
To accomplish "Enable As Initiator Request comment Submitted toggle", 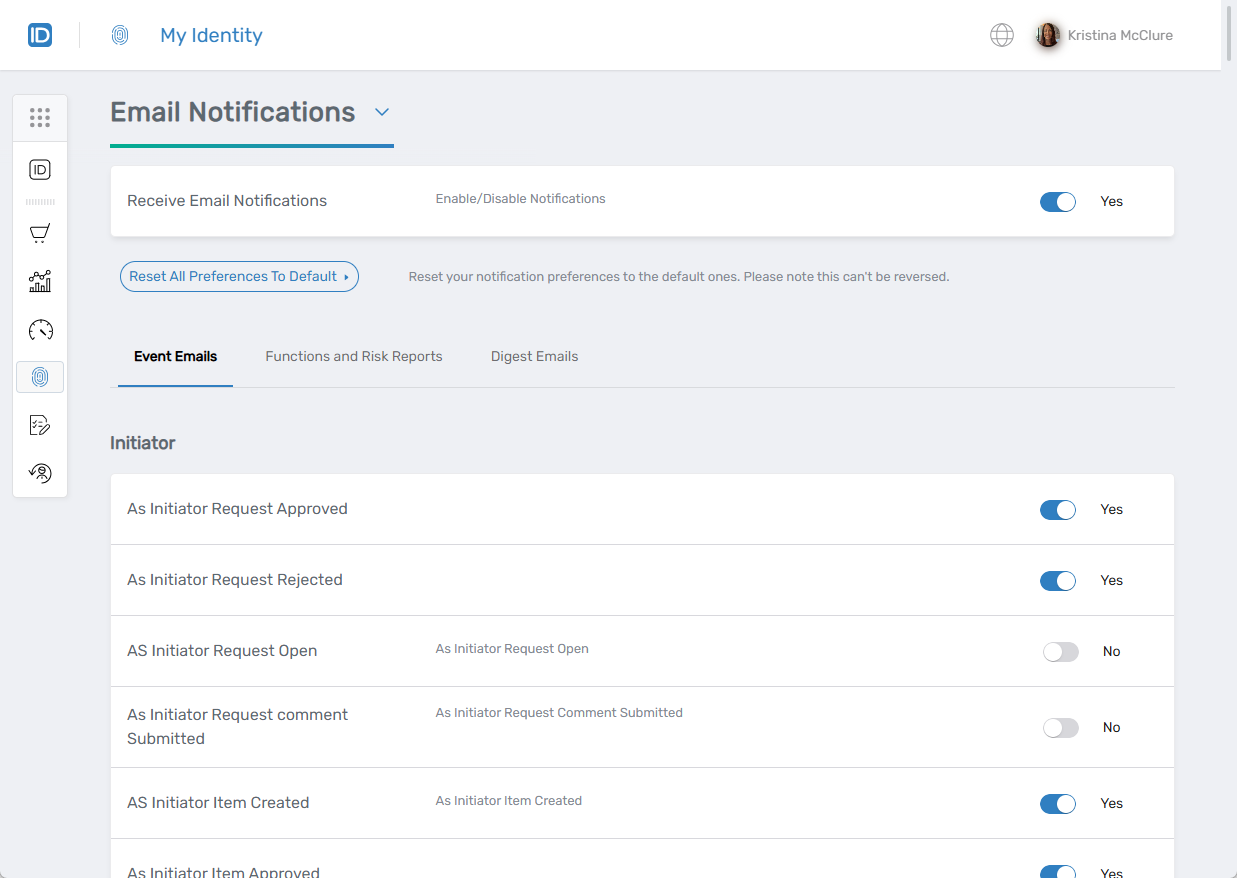I will (1060, 728).
